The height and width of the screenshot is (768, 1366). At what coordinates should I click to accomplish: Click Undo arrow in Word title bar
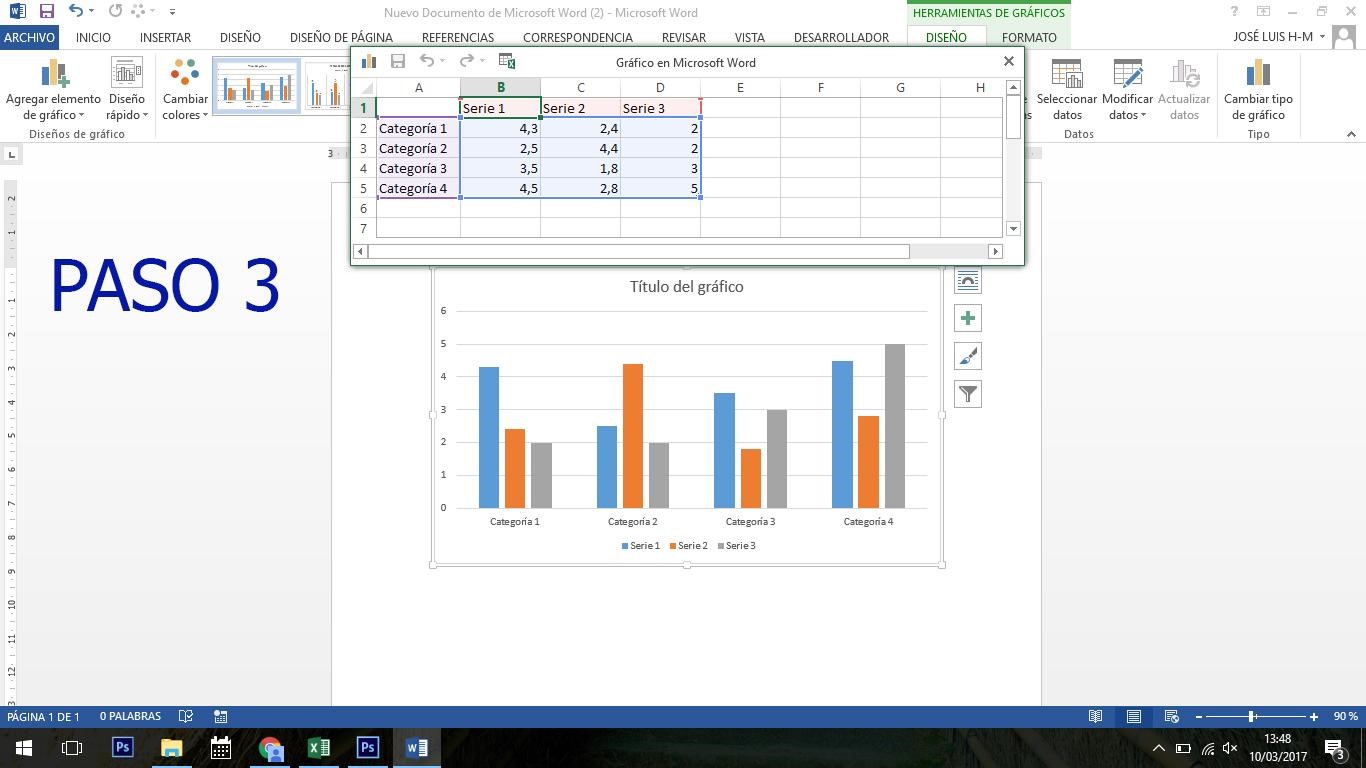[76, 12]
